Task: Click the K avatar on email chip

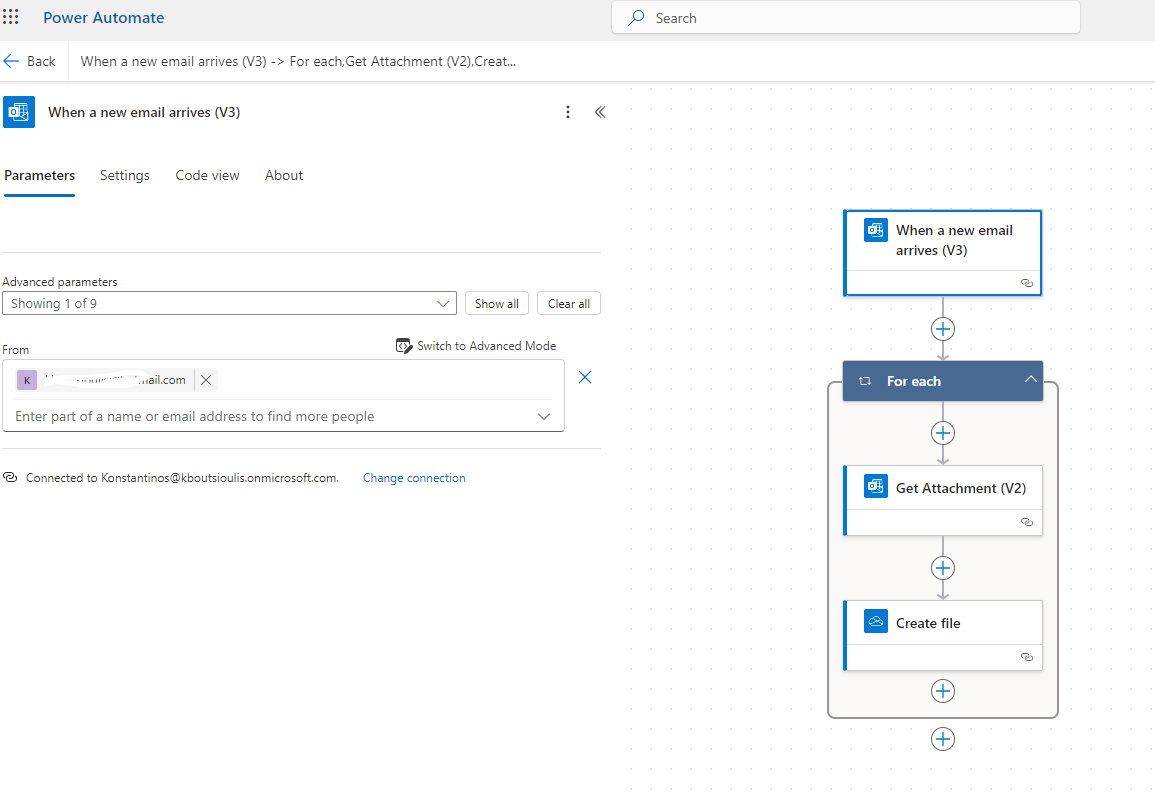Action: (27, 380)
